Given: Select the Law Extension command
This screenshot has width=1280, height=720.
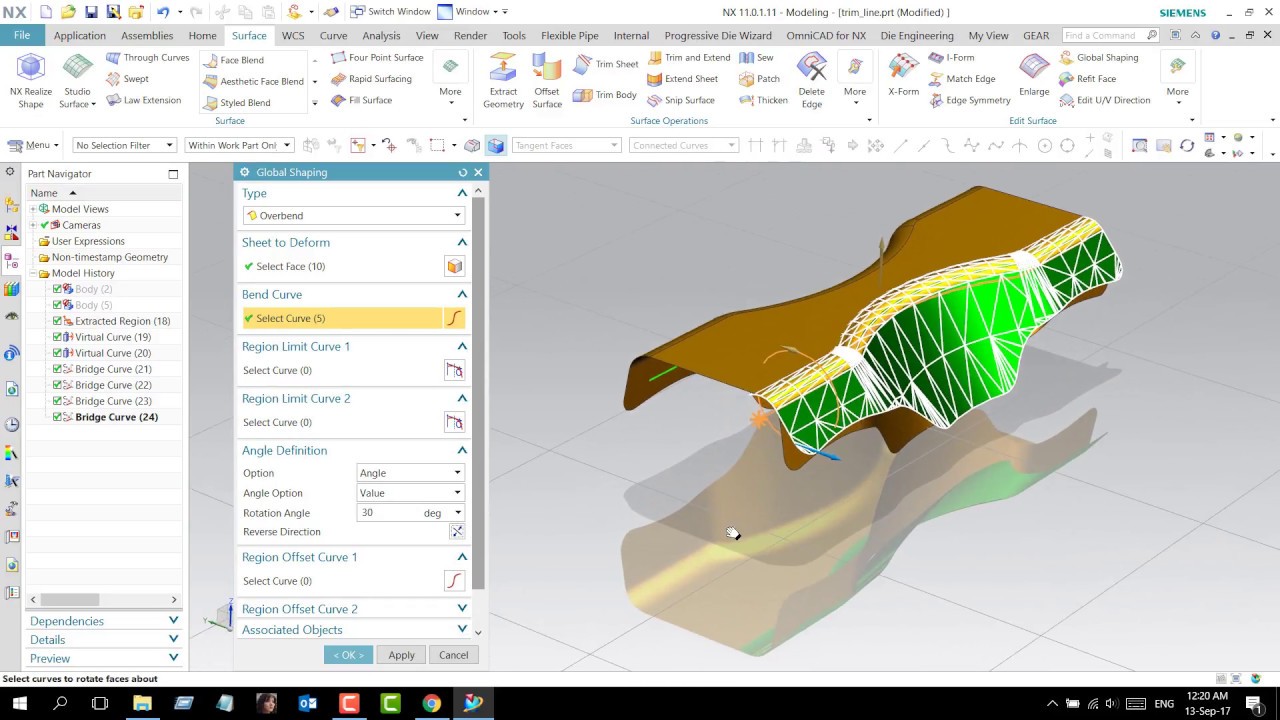Looking at the screenshot, I should (x=143, y=100).
